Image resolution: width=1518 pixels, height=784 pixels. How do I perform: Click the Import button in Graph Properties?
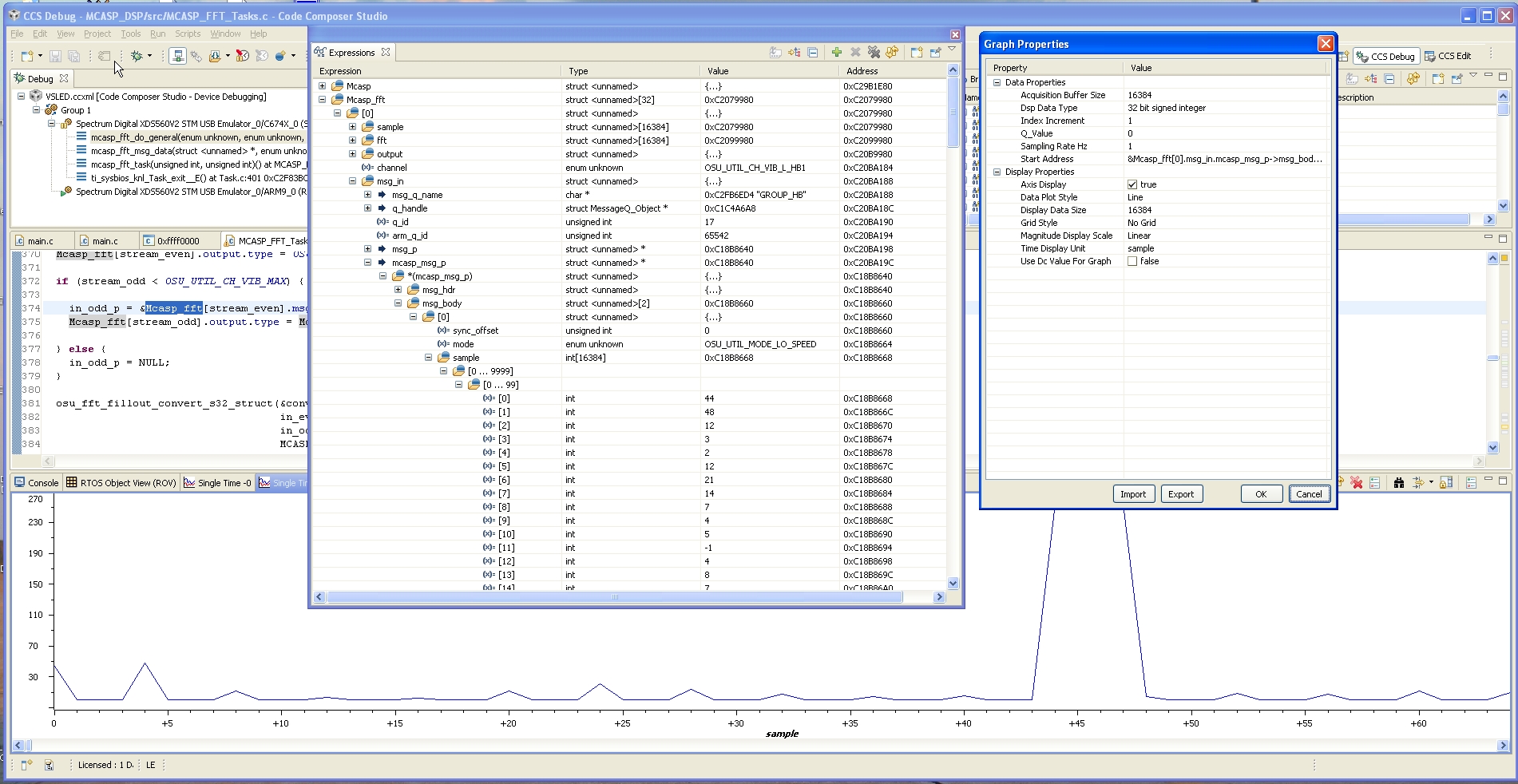(x=1133, y=494)
